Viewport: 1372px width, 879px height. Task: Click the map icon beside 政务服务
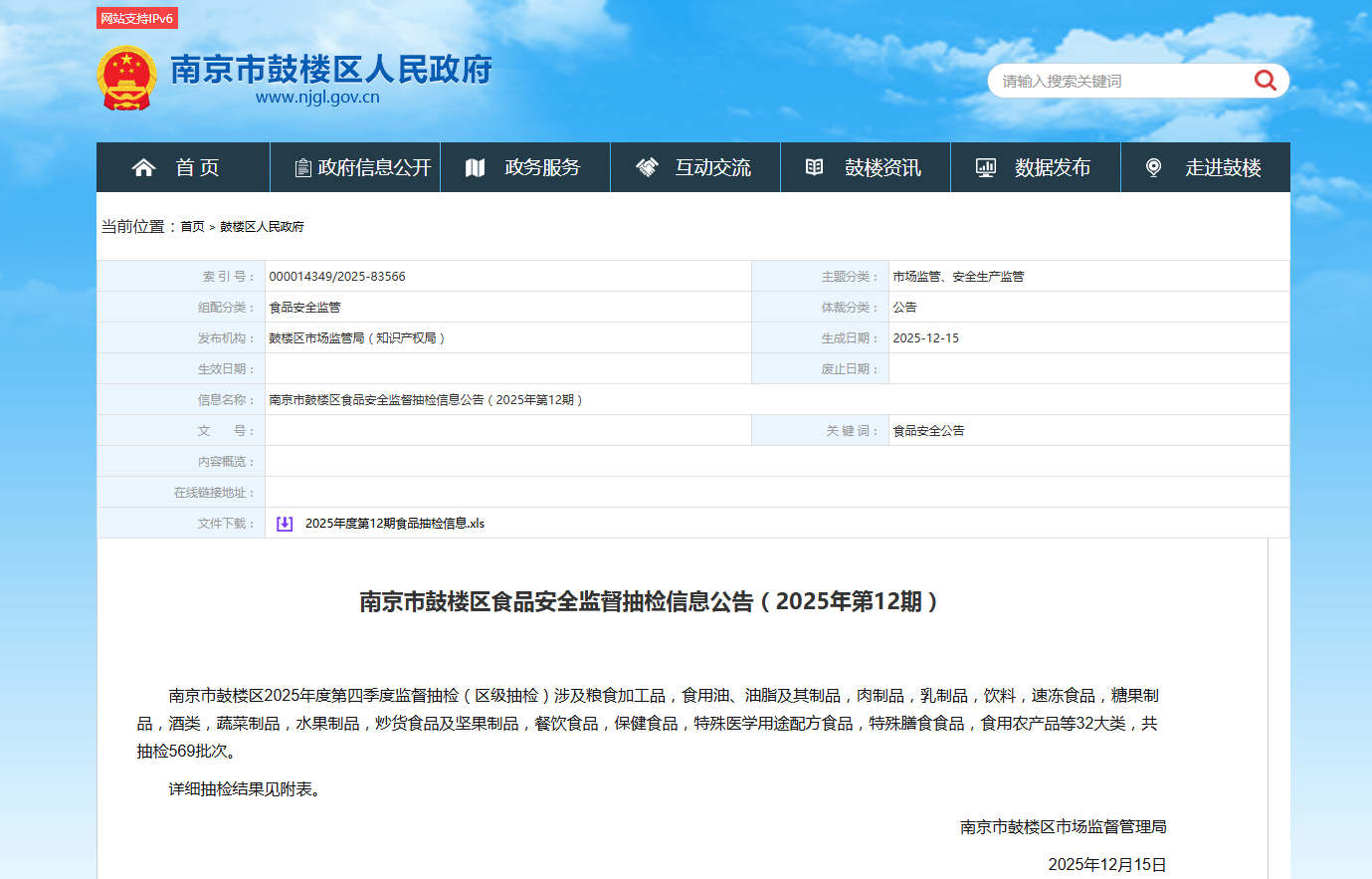point(475,167)
